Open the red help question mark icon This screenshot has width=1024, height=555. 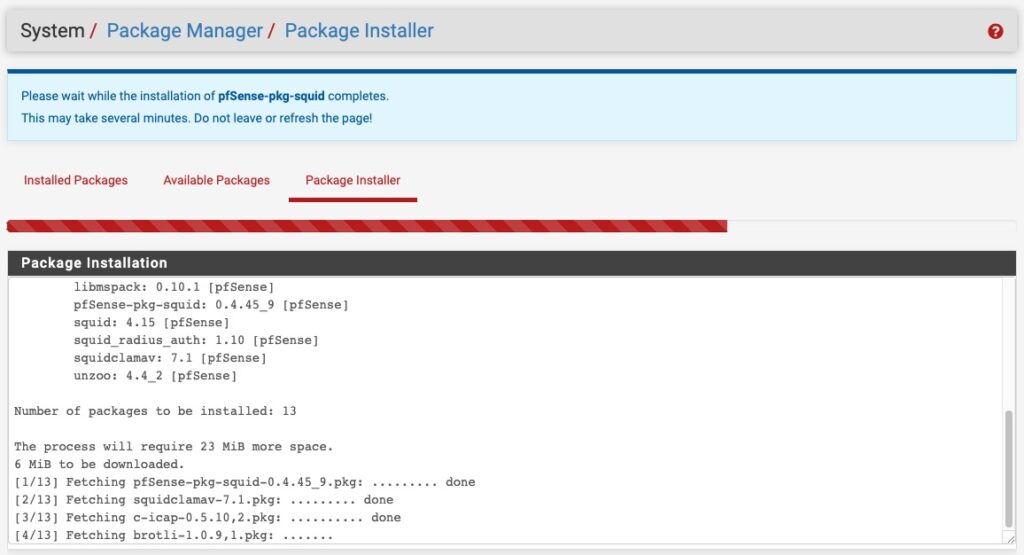(x=995, y=31)
